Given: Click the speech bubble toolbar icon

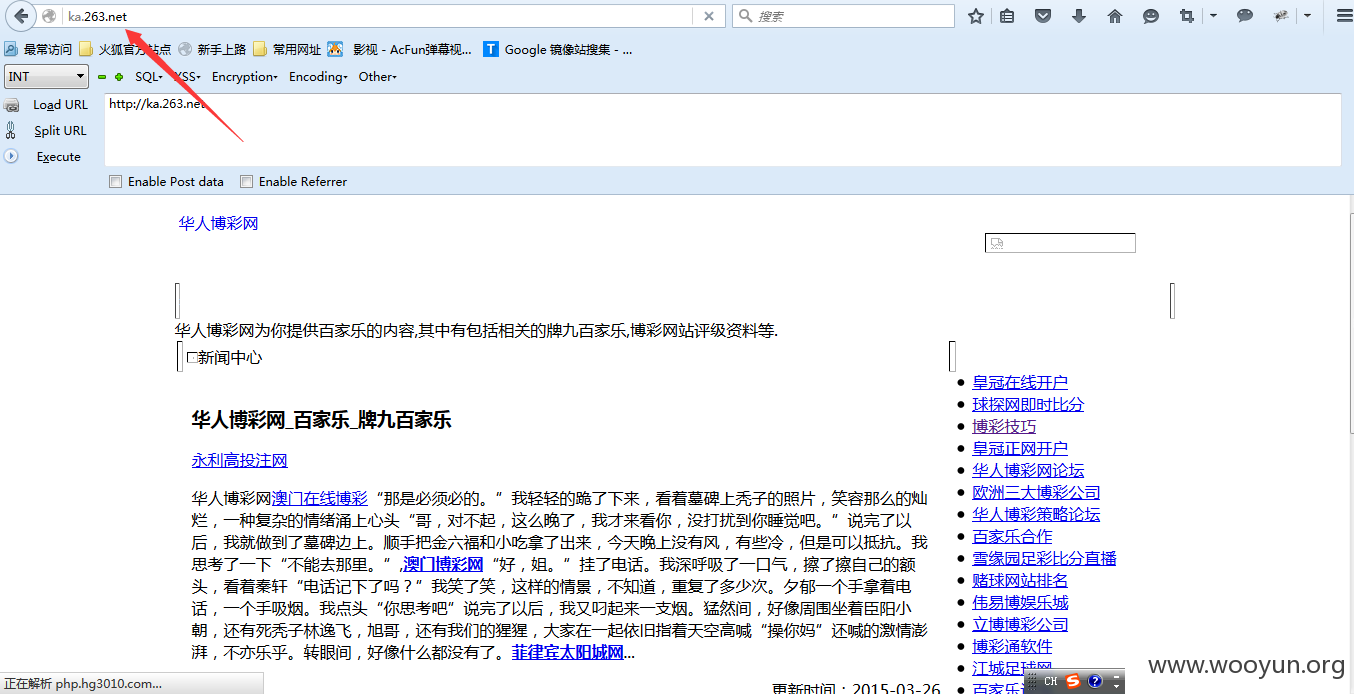Looking at the screenshot, I should pos(1245,16).
